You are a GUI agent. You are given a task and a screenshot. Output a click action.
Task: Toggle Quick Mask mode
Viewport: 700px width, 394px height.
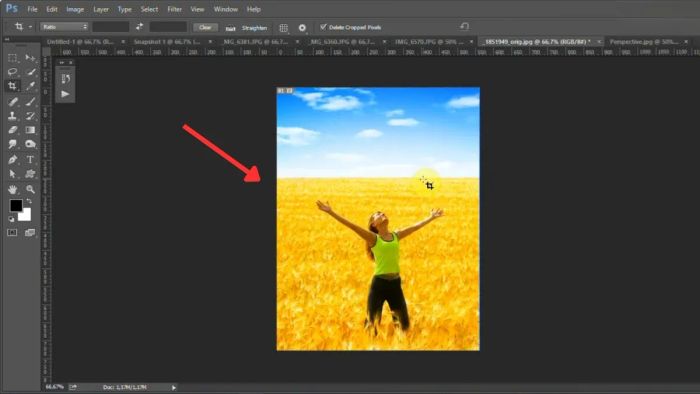pos(12,232)
